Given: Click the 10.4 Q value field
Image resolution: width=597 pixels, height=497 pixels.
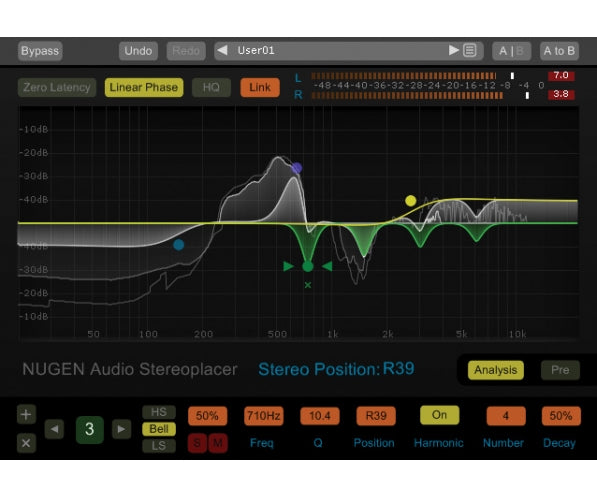Looking at the screenshot, I should point(320,415).
